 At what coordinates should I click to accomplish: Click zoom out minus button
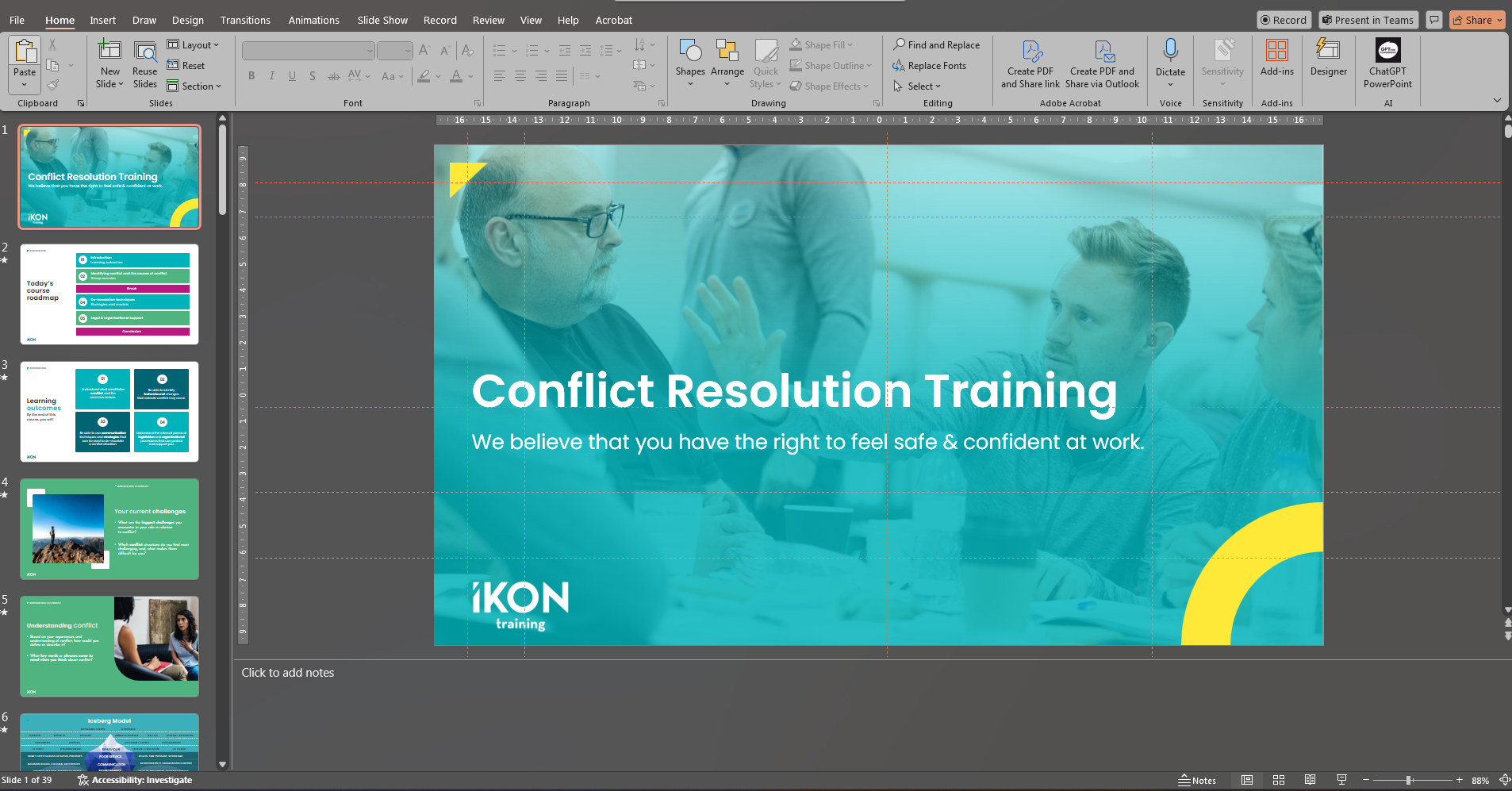click(1366, 780)
